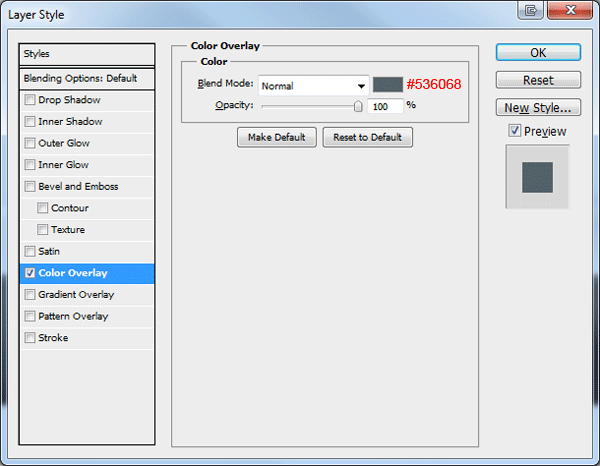This screenshot has width=600, height=466.
Task: Click the title bar restore icon
Action: click(x=530, y=10)
